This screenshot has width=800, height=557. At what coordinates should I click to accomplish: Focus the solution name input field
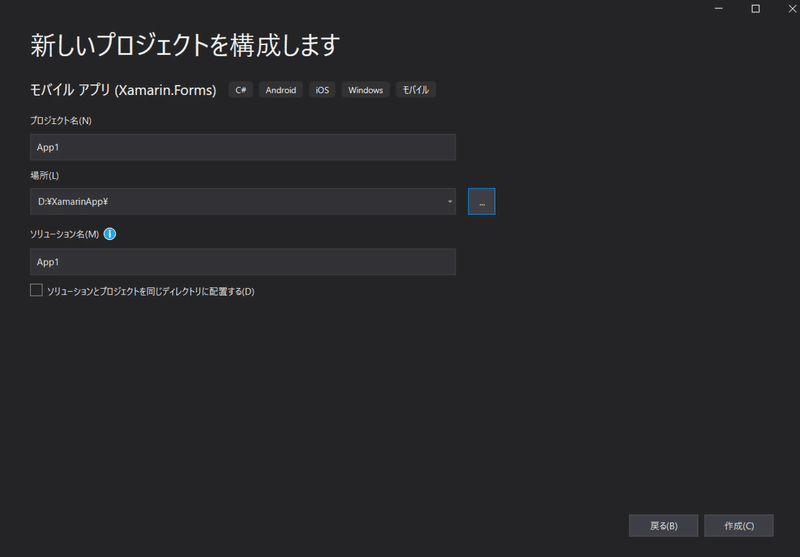(243, 262)
